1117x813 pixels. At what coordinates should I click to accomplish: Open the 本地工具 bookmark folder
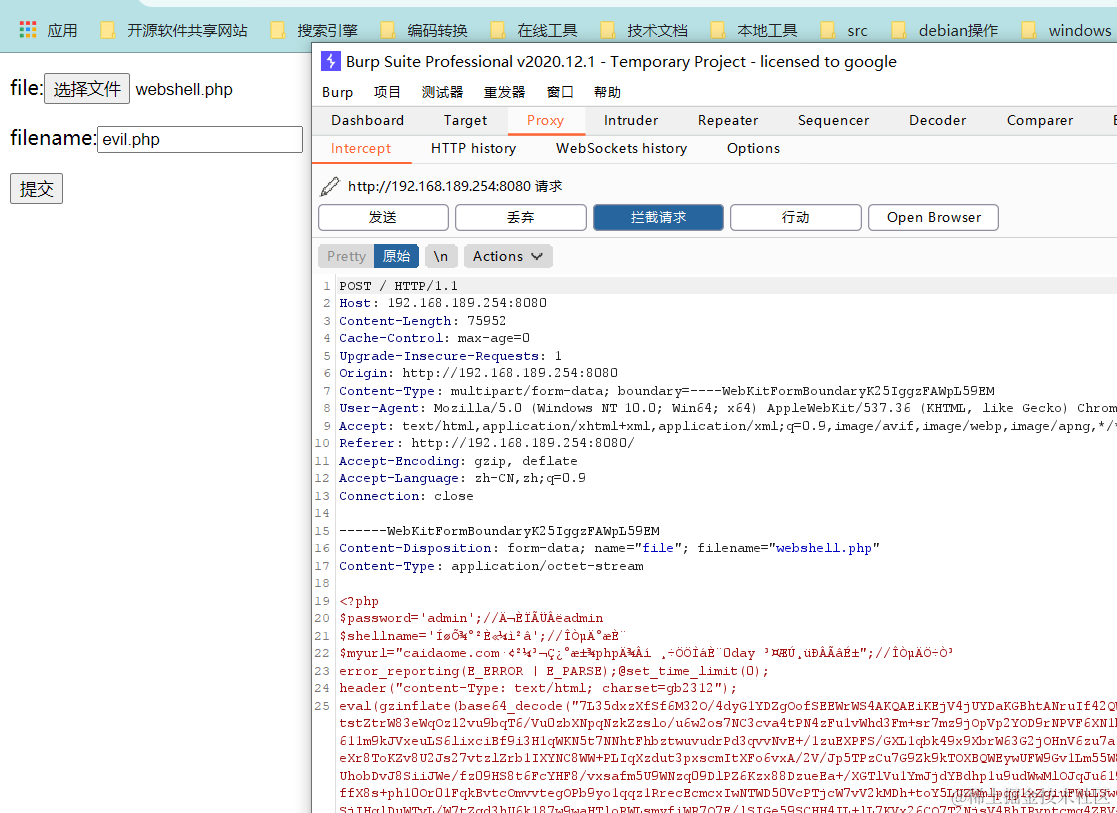754,30
